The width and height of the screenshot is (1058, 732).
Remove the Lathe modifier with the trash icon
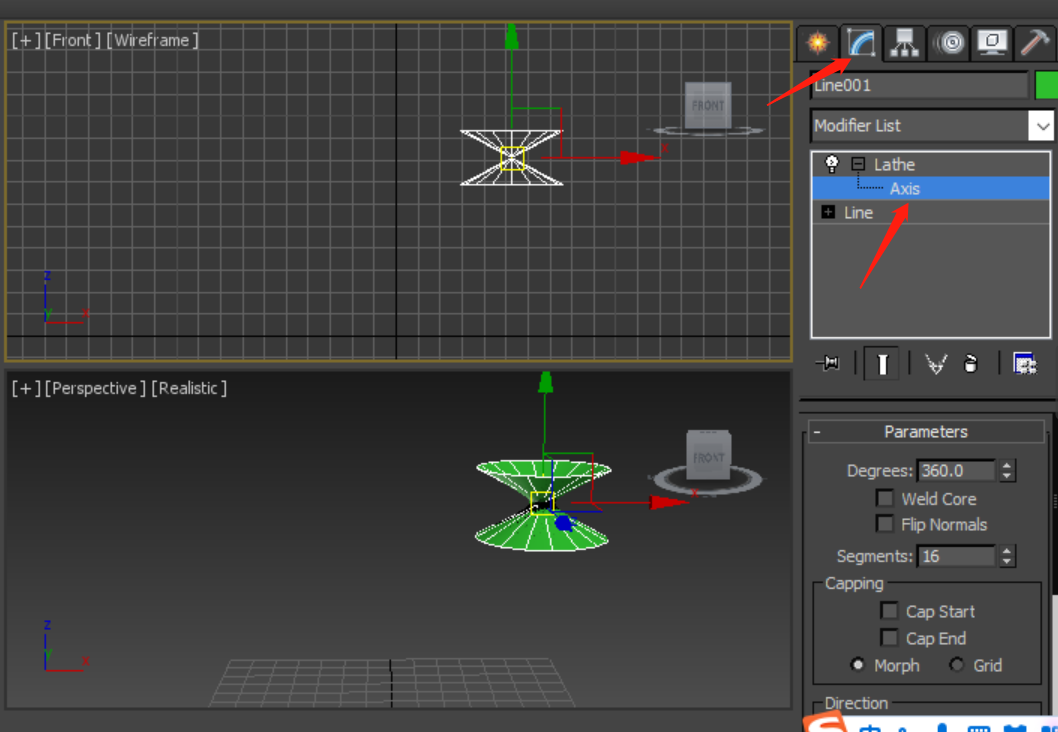click(x=969, y=364)
